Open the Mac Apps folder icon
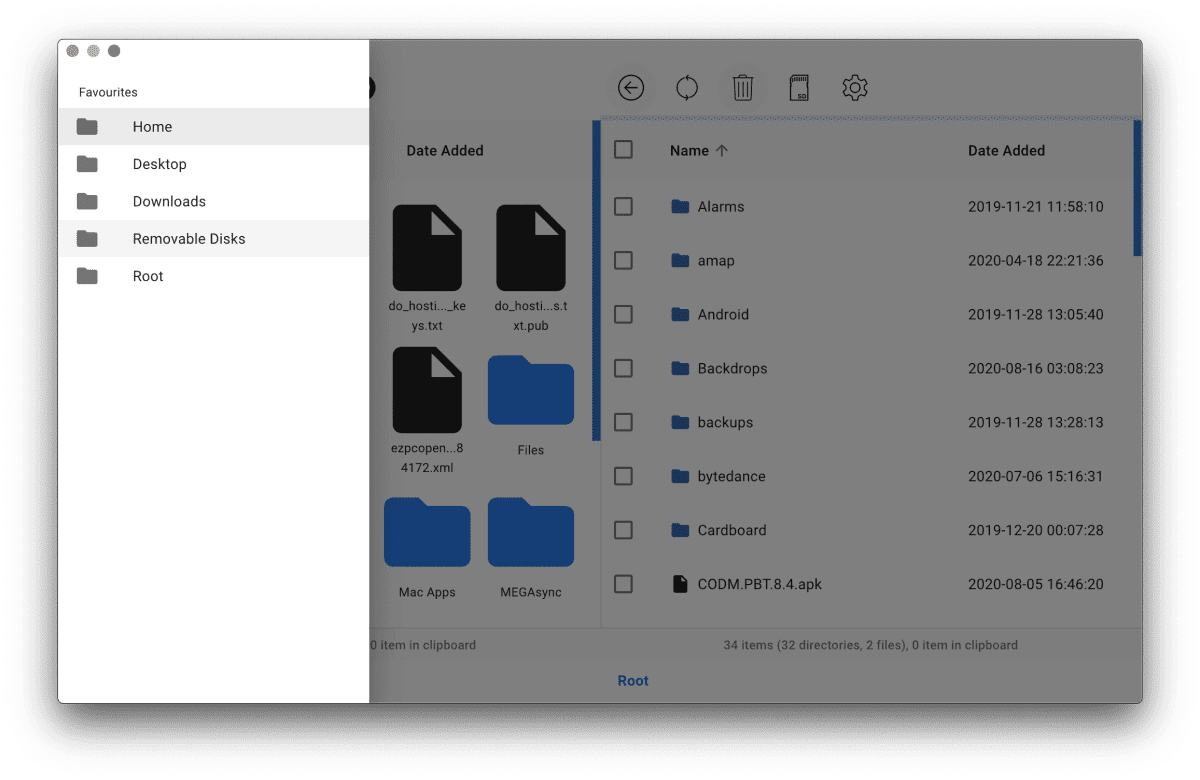The width and height of the screenshot is (1200, 780). (427, 532)
